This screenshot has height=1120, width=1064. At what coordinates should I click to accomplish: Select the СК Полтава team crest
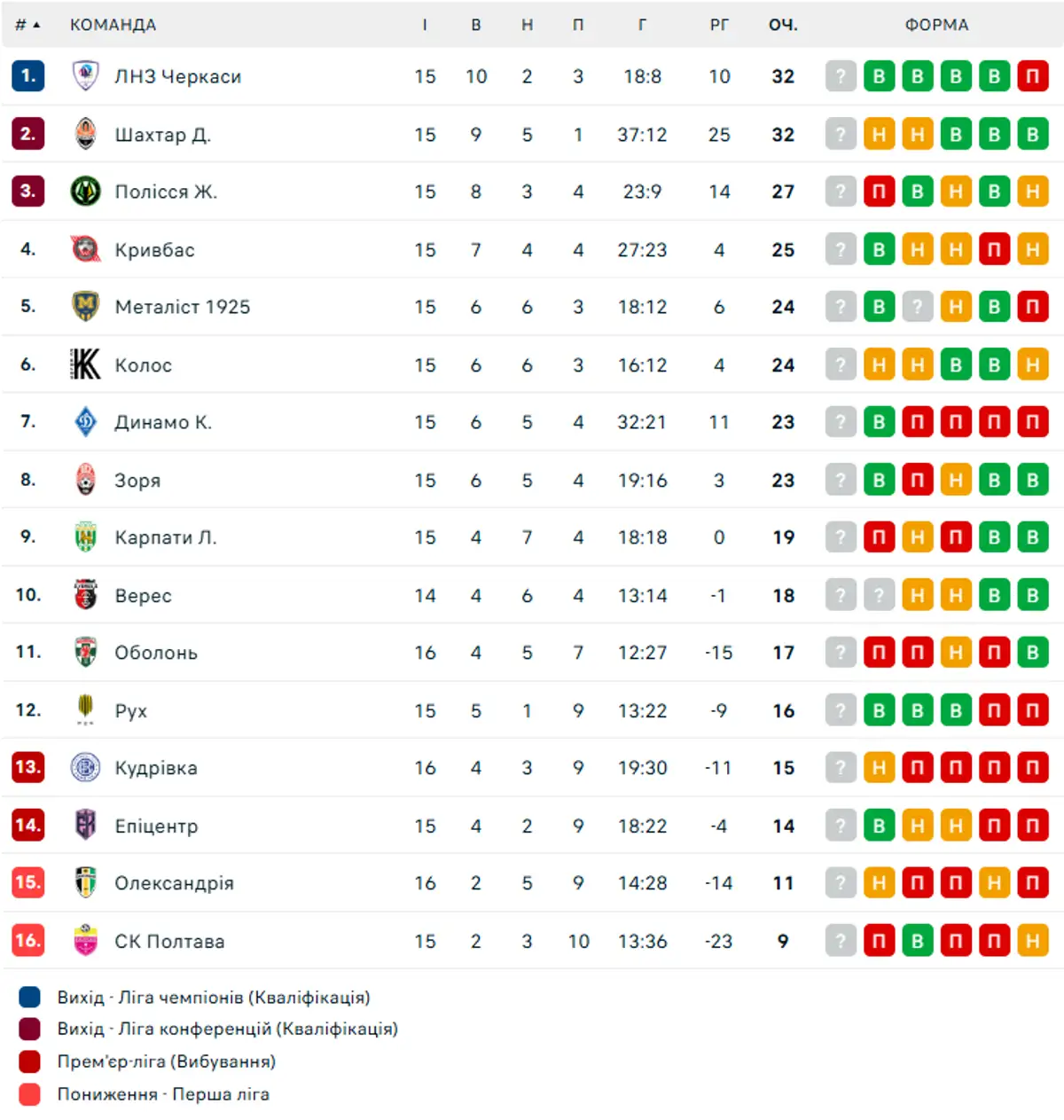point(85,940)
